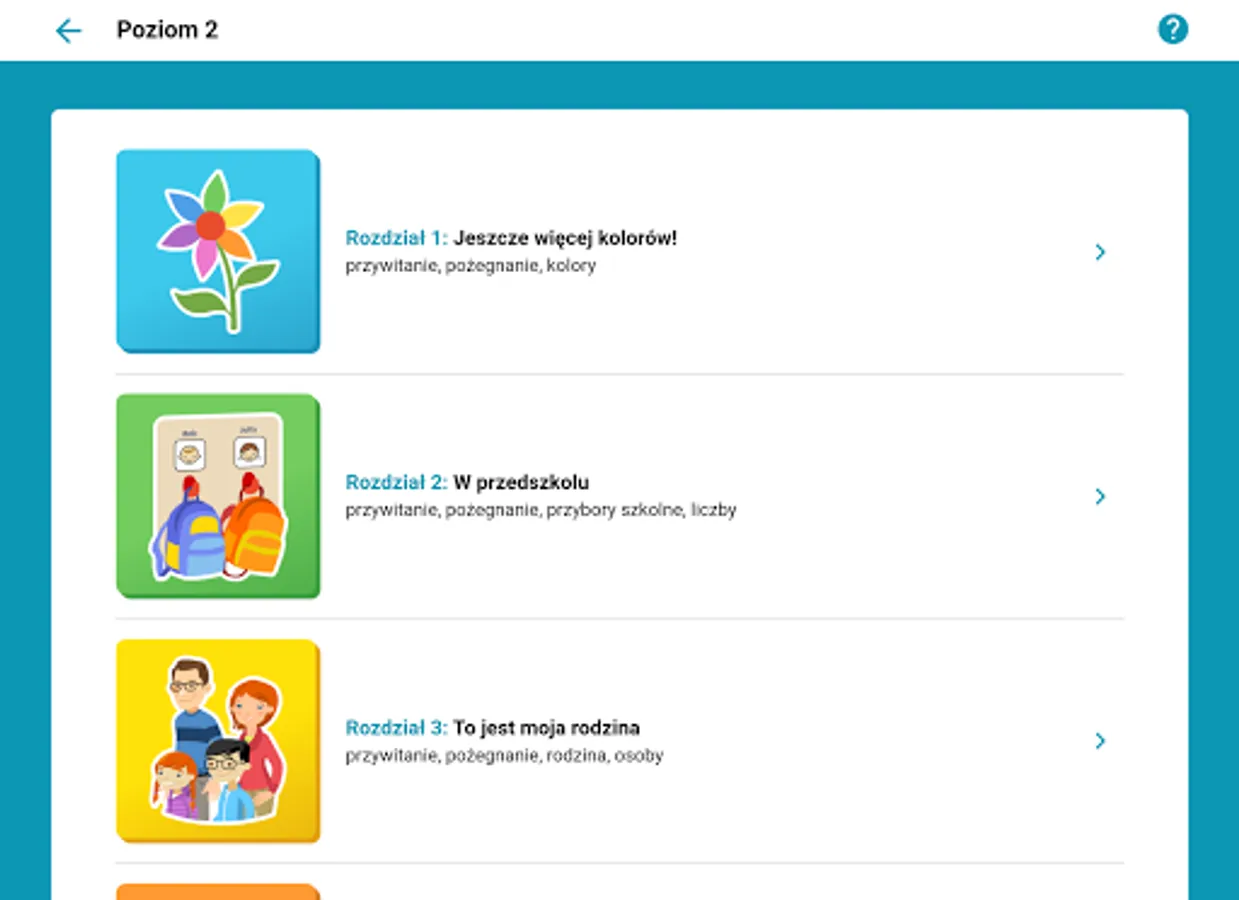Image resolution: width=1239 pixels, height=900 pixels.
Task: Open the backpacks chapter image
Action: tap(218, 496)
